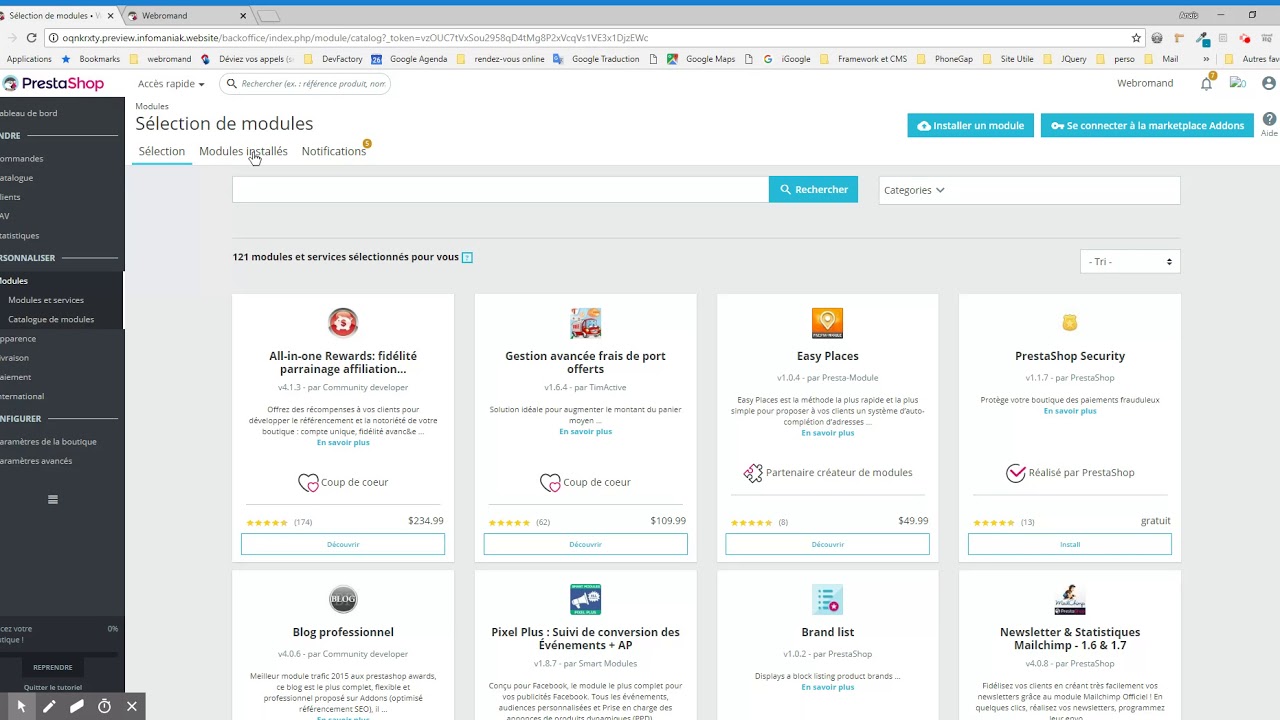This screenshot has width=1280, height=720.
Task: Open Catalogue de modules in sidebar
Action: click(51, 320)
